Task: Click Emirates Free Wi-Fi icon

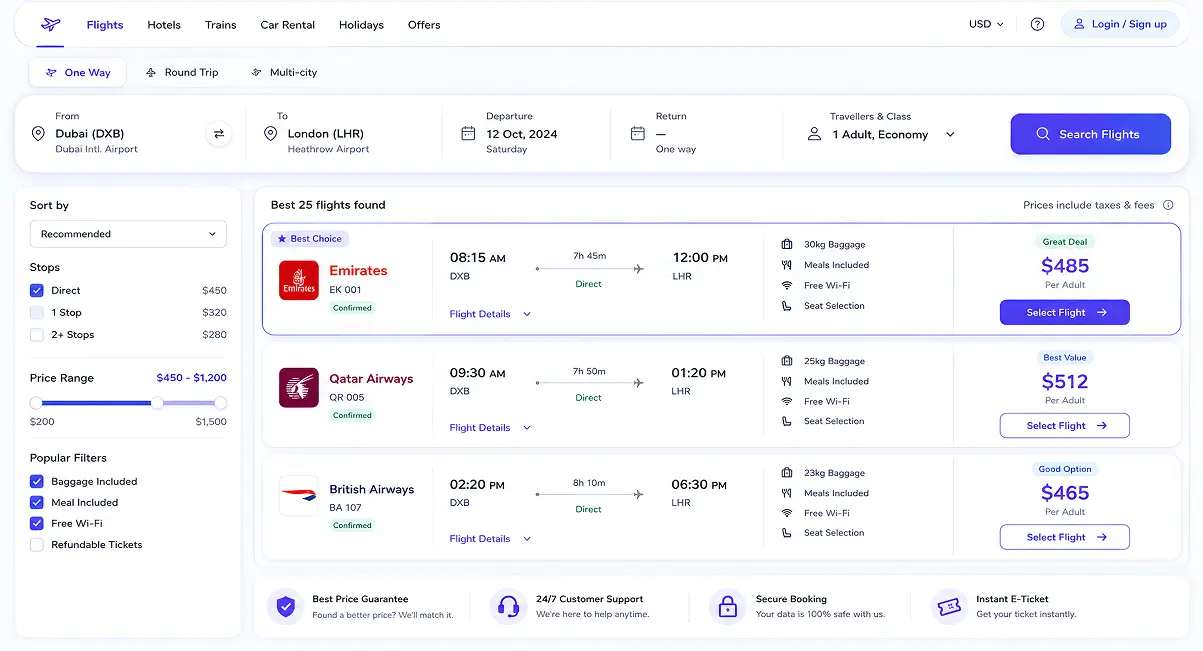Action: (787, 286)
